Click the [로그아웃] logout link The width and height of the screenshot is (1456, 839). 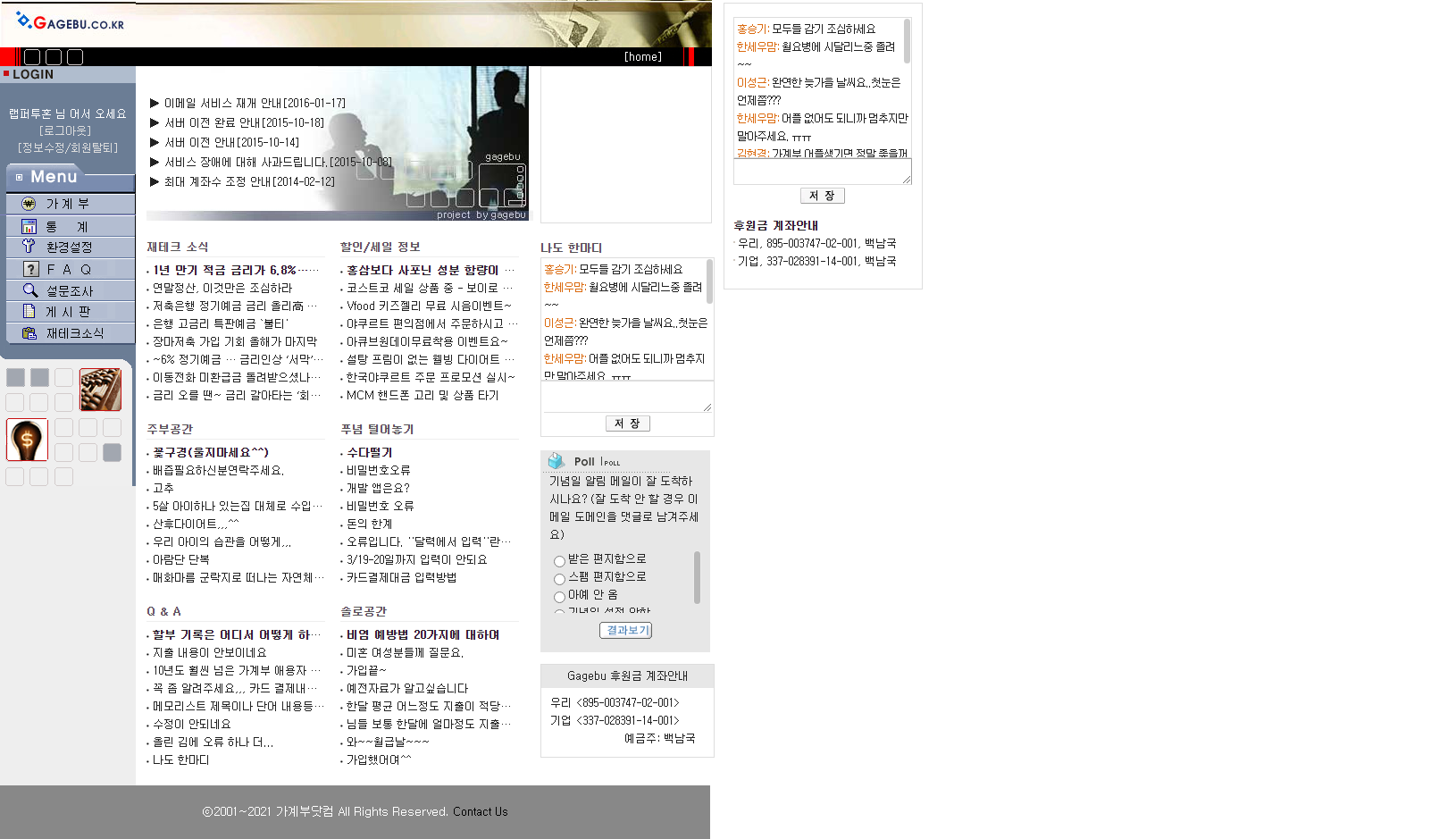coord(65,130)
